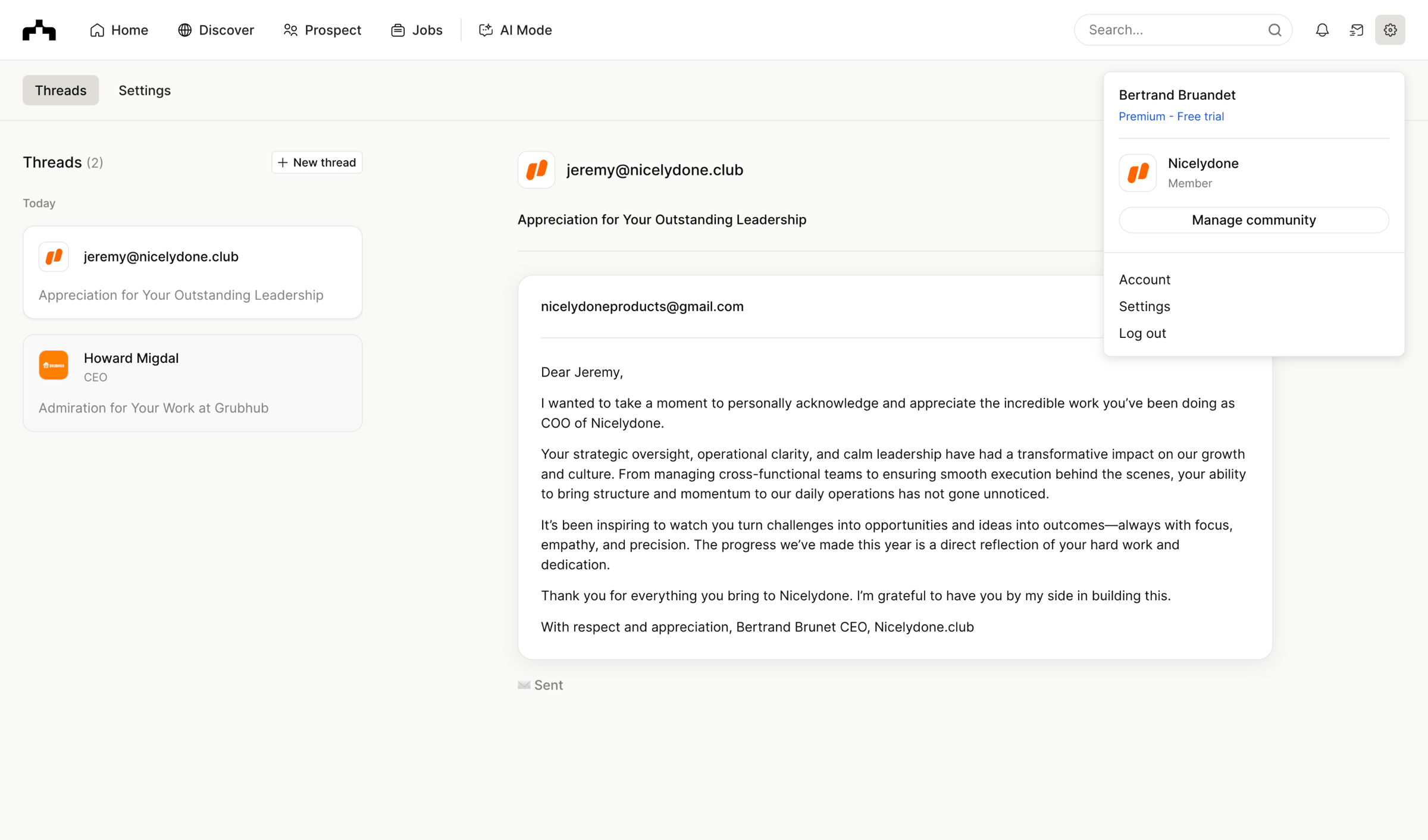Log out from the user menu
This screenshot has height=840, width=1428.
click(1142, 333)
